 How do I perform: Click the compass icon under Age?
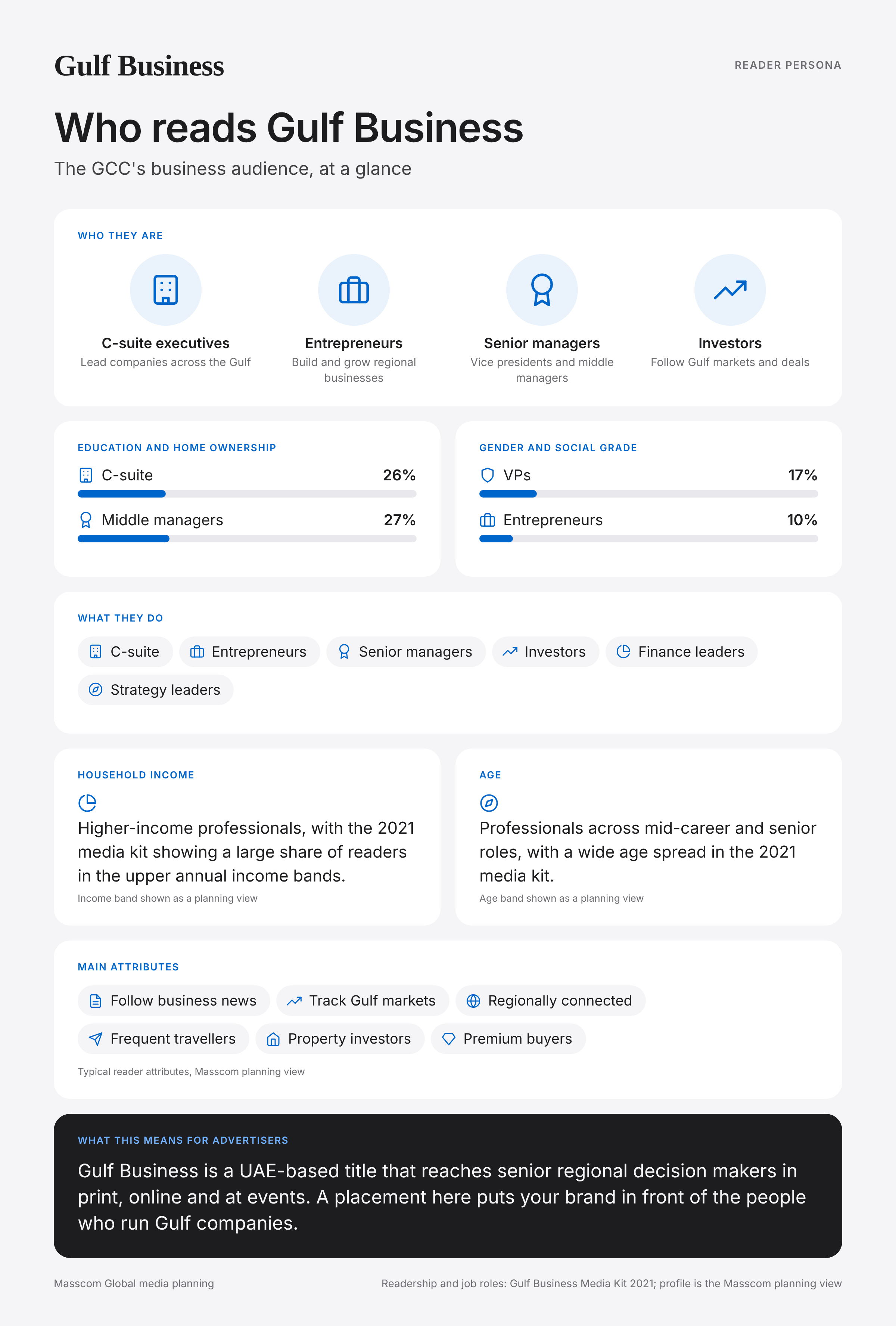[x=489, y=803]
